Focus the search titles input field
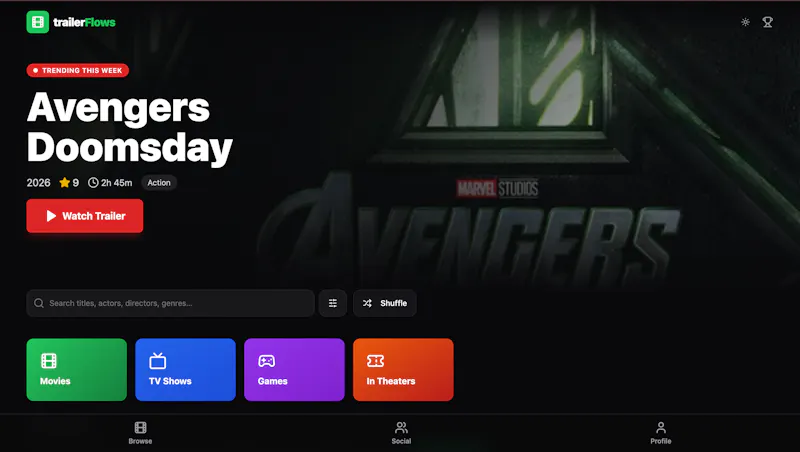Image resolution: width=800 pixels, height=452 pixels. [170, 303]
